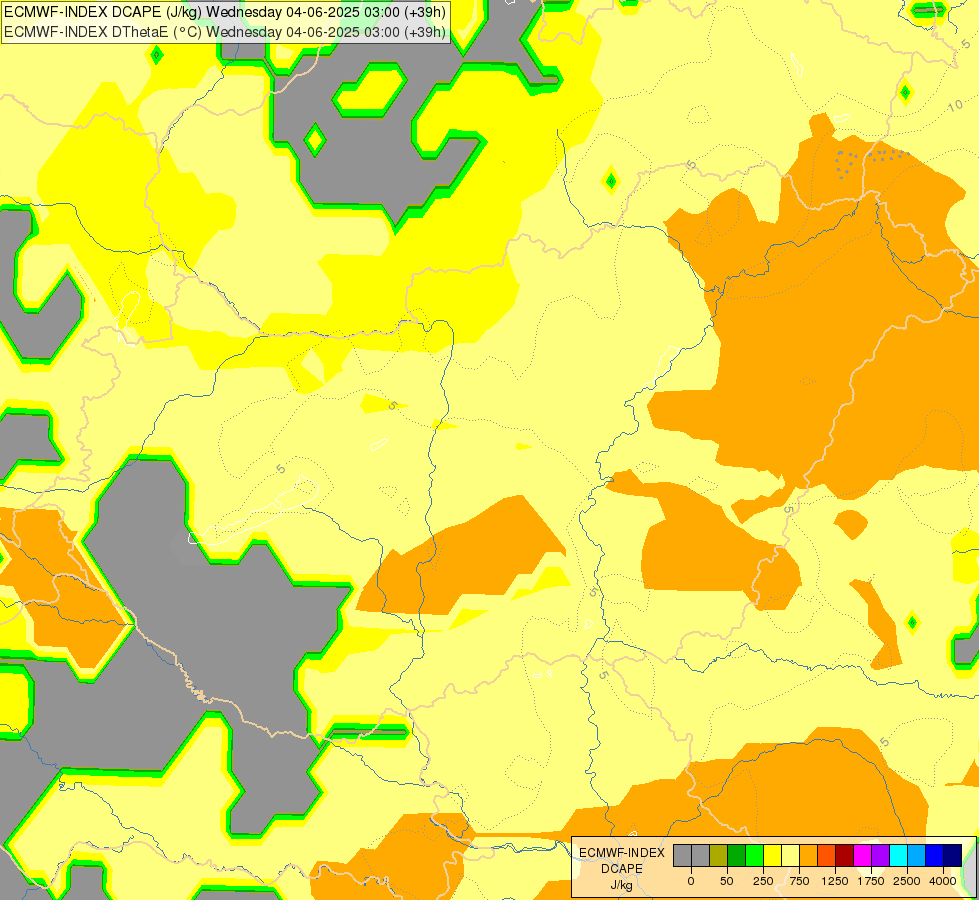The width and height of the screenshot is (979, 900).
Task: Click the purple legend swatch
Action: coord(880,855)
